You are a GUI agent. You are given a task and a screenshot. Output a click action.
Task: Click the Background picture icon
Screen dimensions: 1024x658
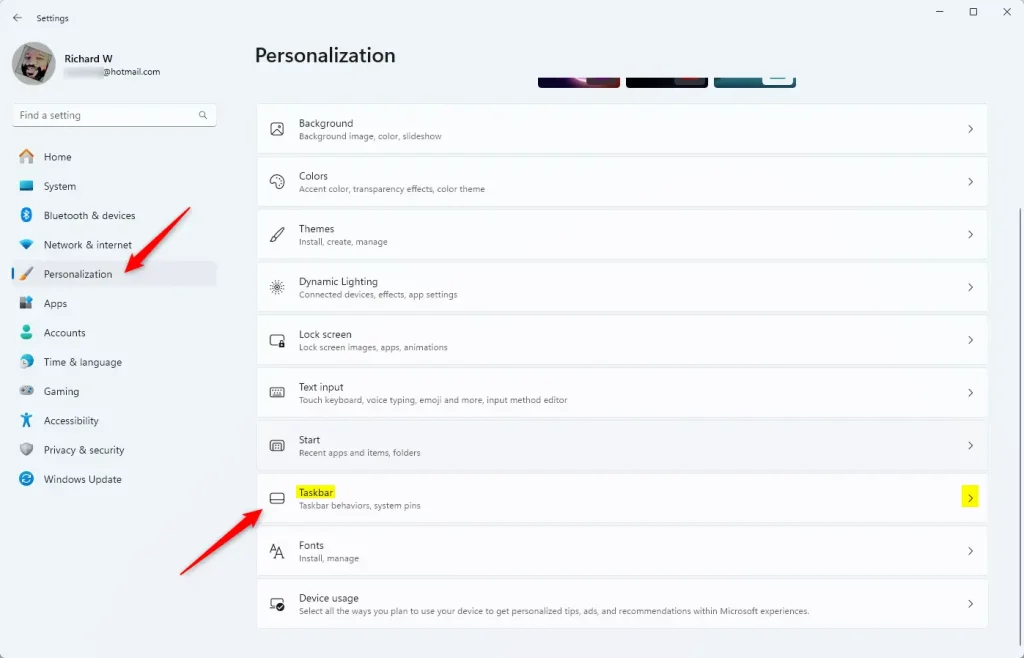pos(277,129)
